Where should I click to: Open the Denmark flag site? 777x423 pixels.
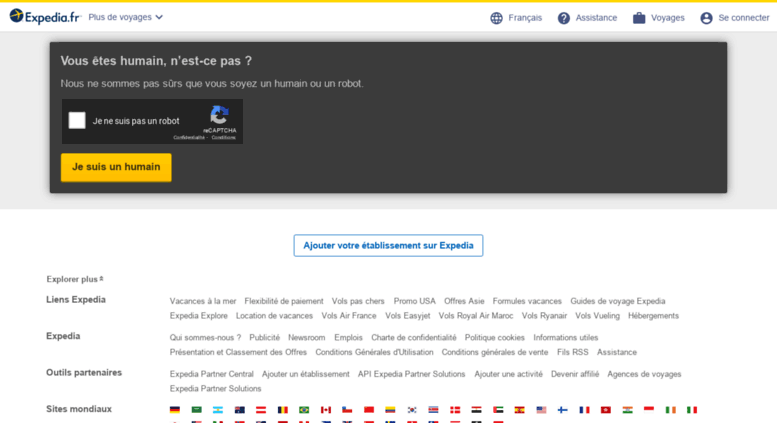(455, 410)
